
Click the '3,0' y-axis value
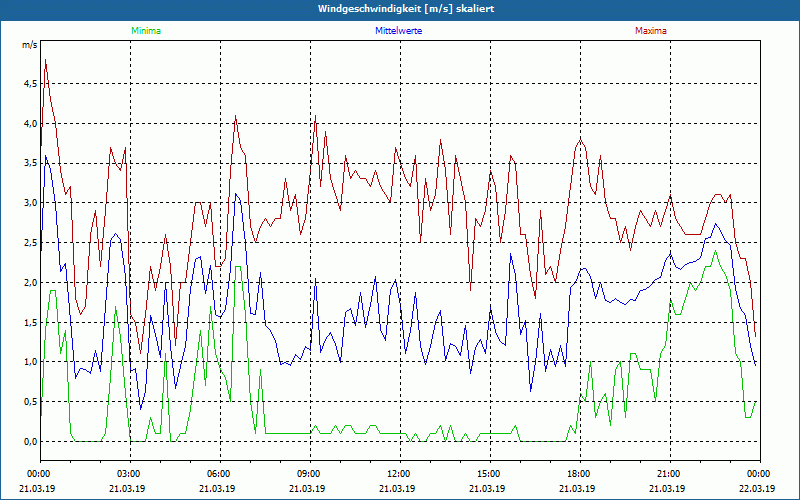click(x=30, y=203)
